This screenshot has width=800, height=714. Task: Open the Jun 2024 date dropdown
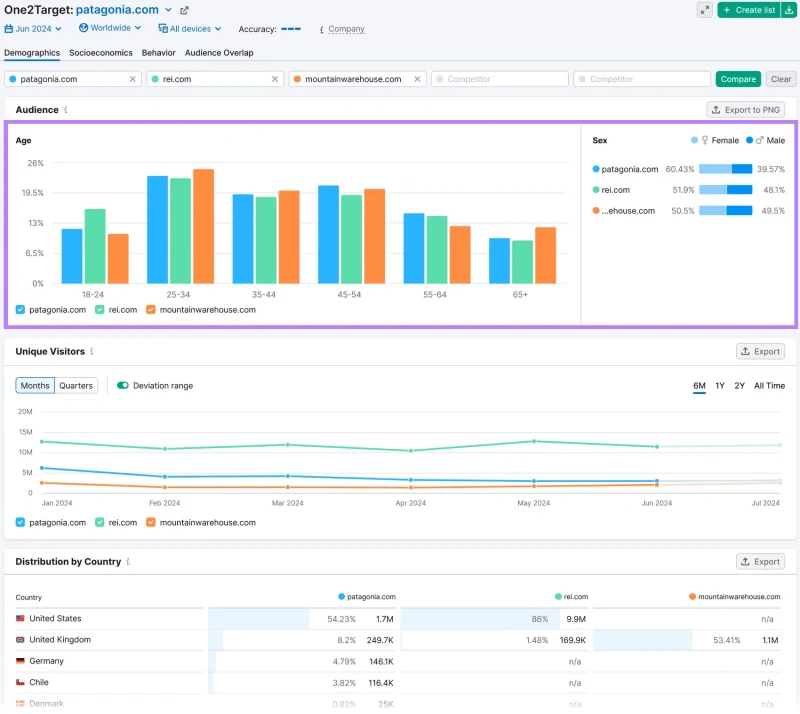pyautogui.click(x=33, y=29)
